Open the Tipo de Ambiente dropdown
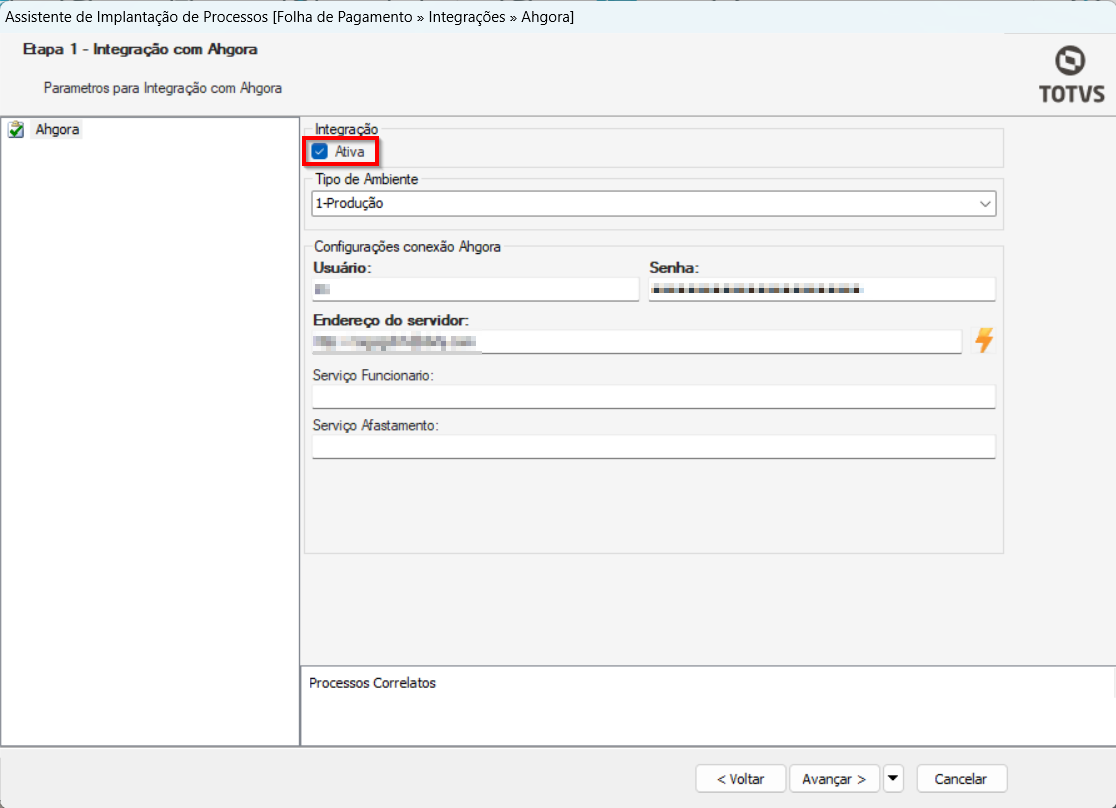This screenshot has height=808, width=1116. (x=653, y=204)
